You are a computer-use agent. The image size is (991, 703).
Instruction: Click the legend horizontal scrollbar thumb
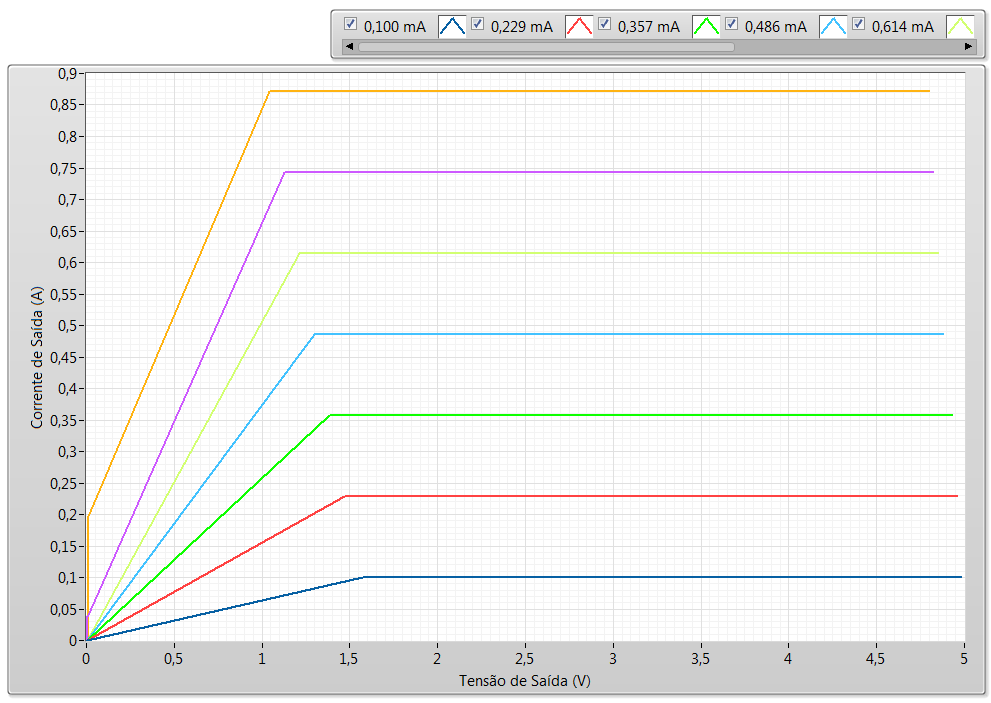coord(545,46)
